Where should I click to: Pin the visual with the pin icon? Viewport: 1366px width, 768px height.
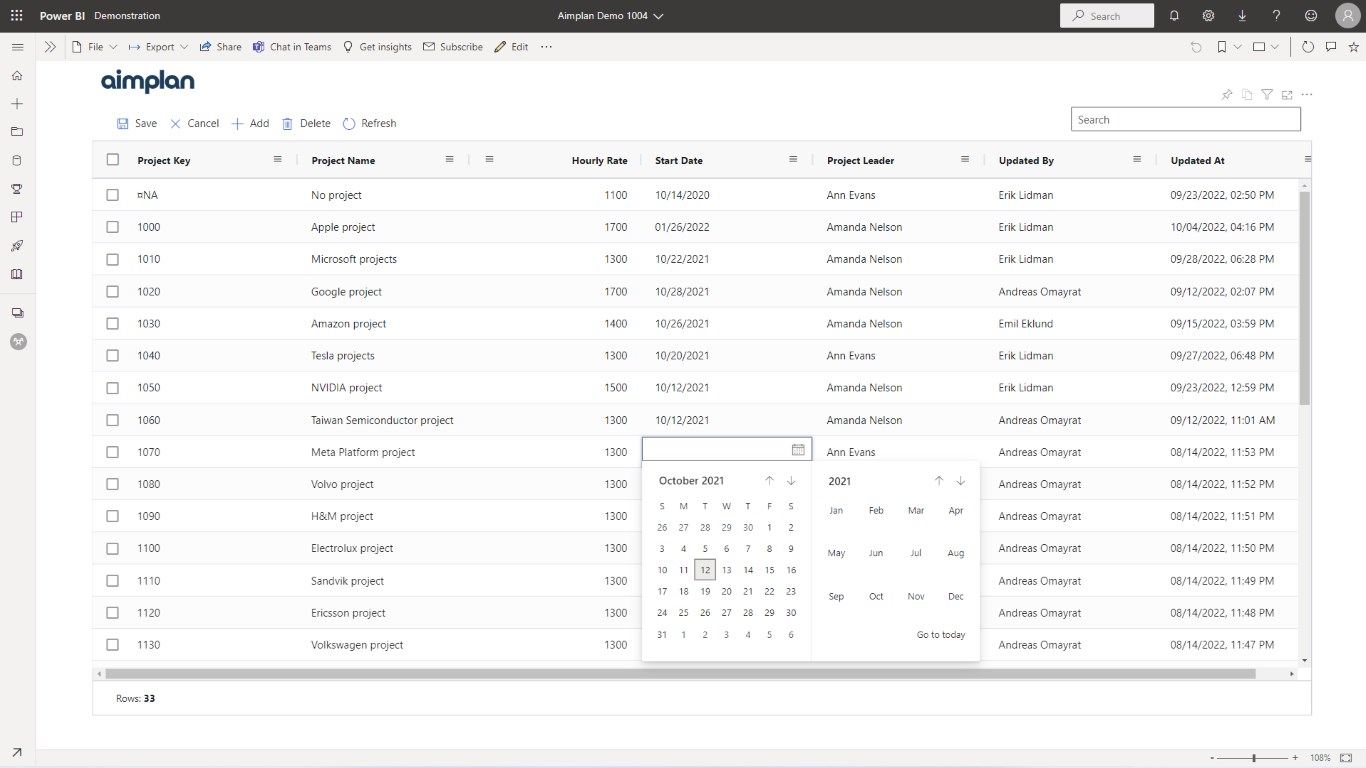1227,95
